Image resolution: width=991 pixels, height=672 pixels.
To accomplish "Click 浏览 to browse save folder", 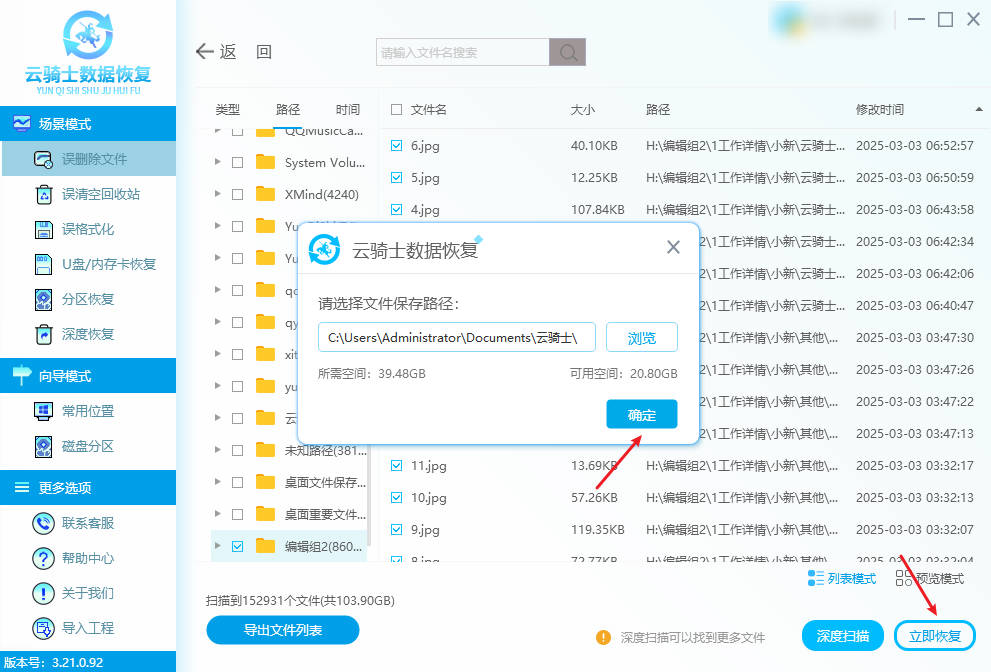I will 641,338.
